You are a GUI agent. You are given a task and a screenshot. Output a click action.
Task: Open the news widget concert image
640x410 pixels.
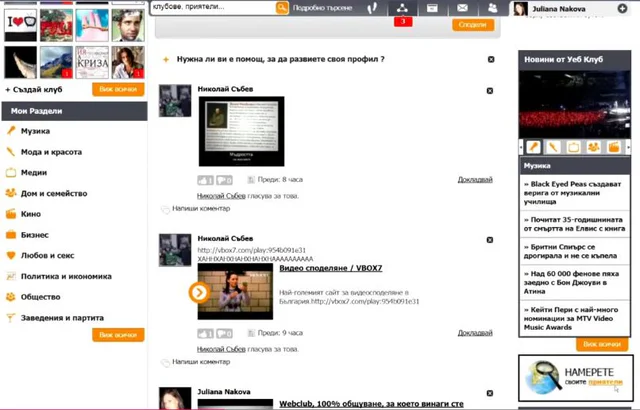[574, 104]
